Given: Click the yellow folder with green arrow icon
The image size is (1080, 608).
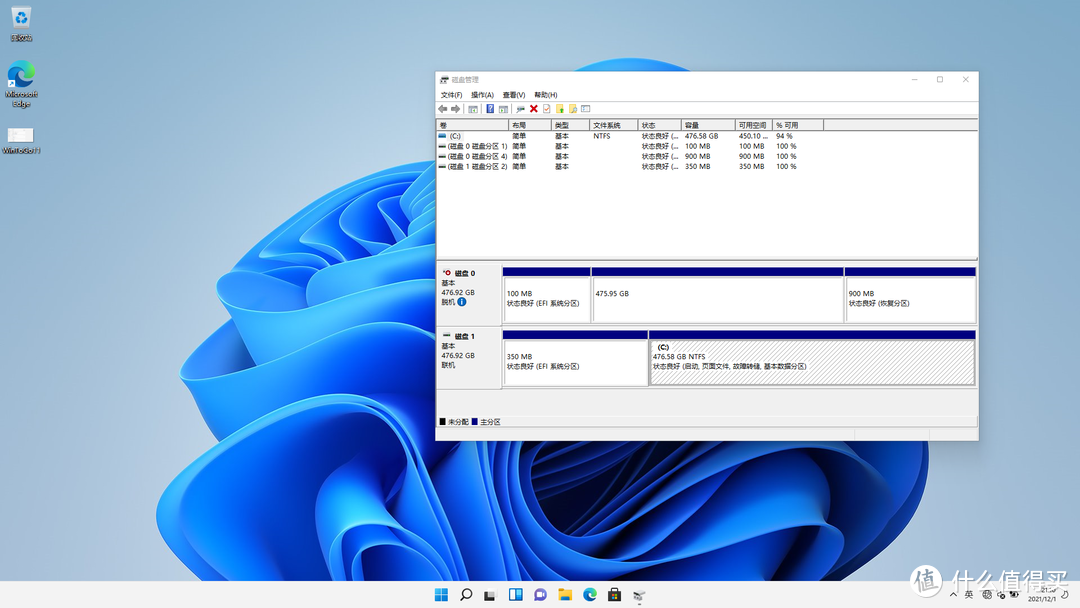Looking at the screenshot, I should (560, 109).
